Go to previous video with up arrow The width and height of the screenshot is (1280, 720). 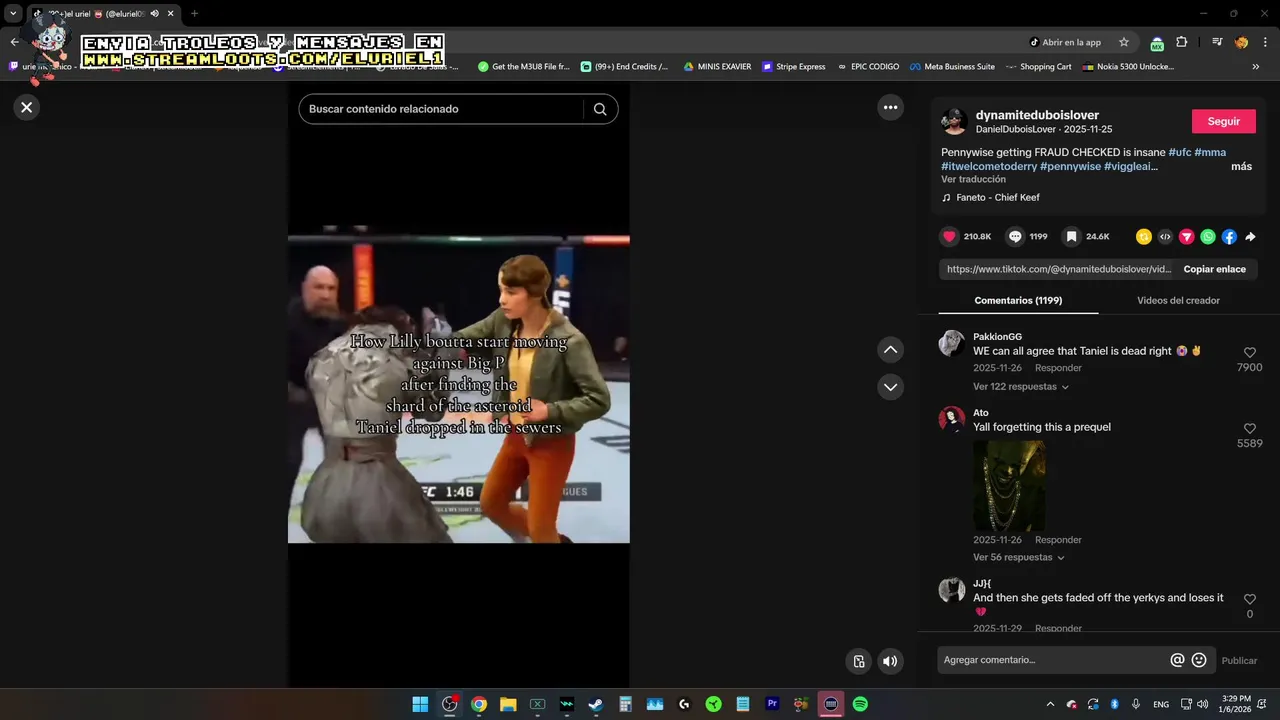point(890,350)
